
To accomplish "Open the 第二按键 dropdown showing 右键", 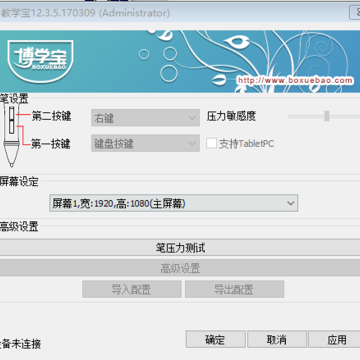I will (145, 118).
